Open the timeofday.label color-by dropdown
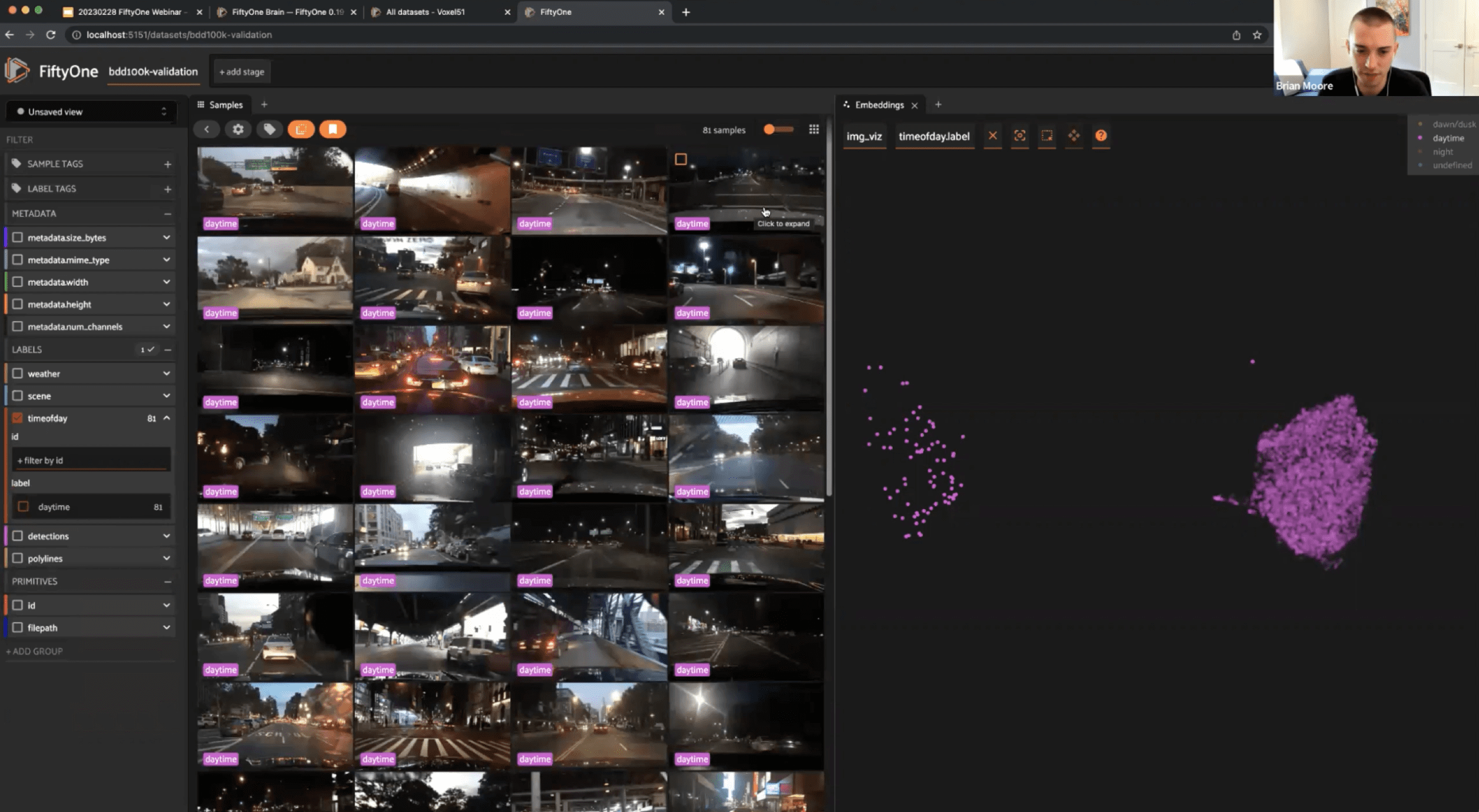Viewport: 1479px width, 812px height. point(934,136)
